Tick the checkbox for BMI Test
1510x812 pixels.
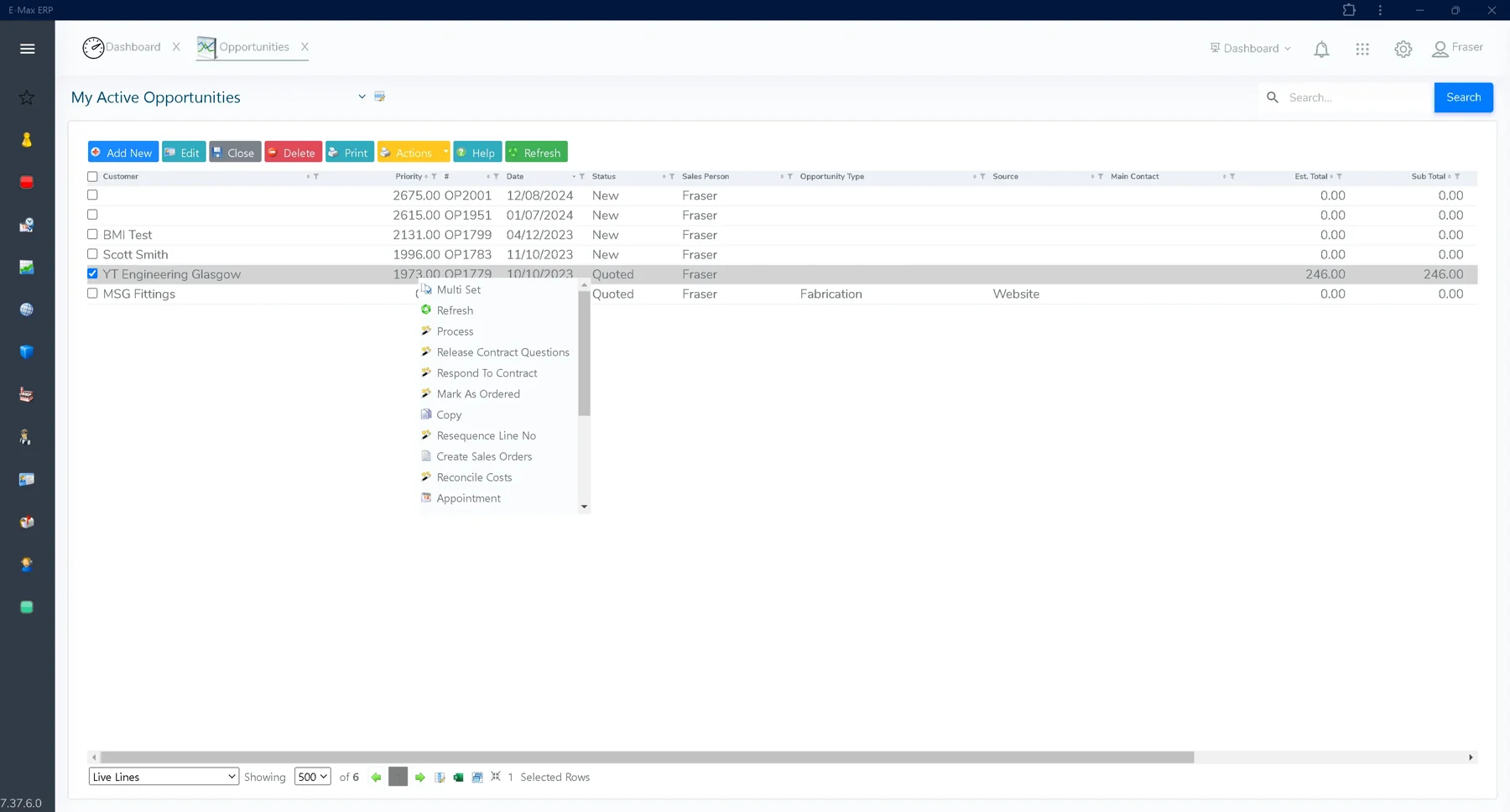coord(92,234)
